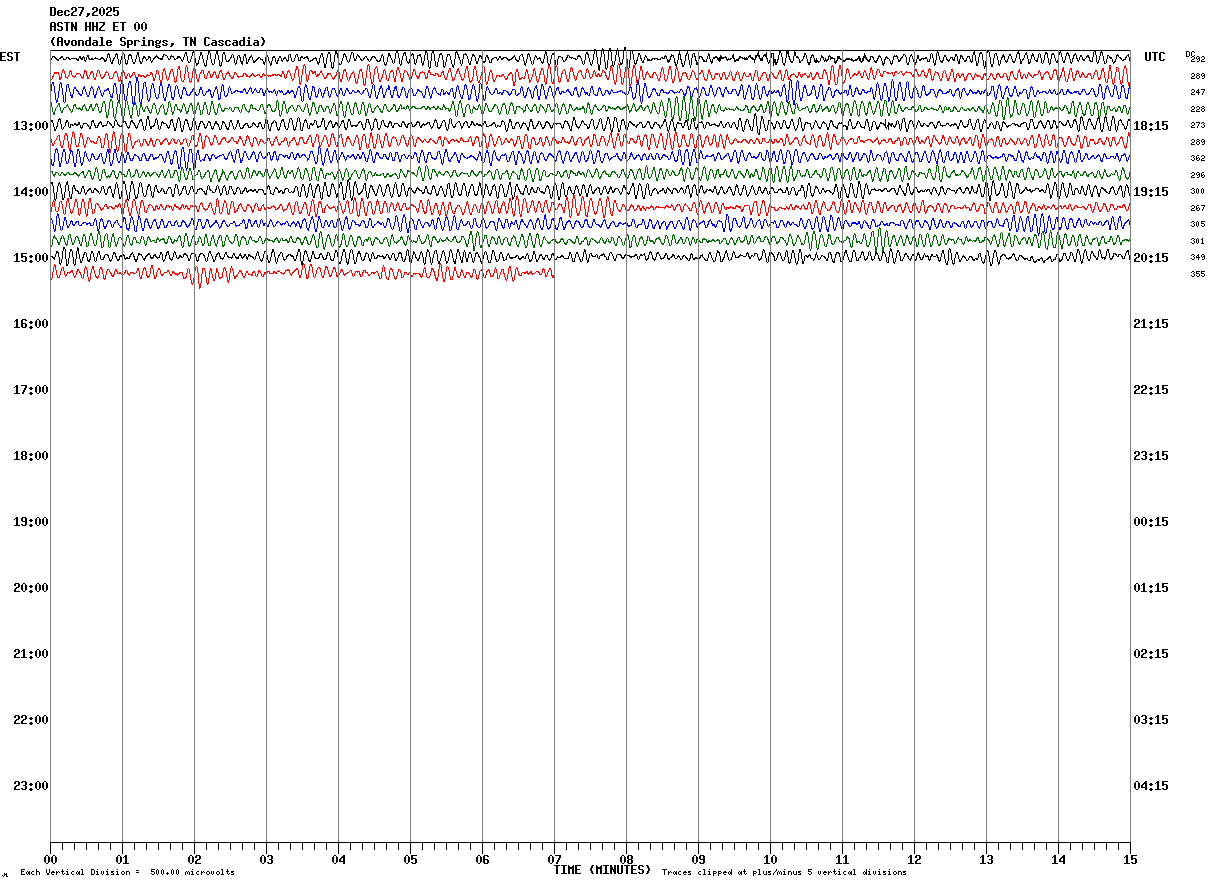The height and width of the screenshot is (886, 1210).
Task: Click the Dec27,2025 date header
Action: coord(84,12)
